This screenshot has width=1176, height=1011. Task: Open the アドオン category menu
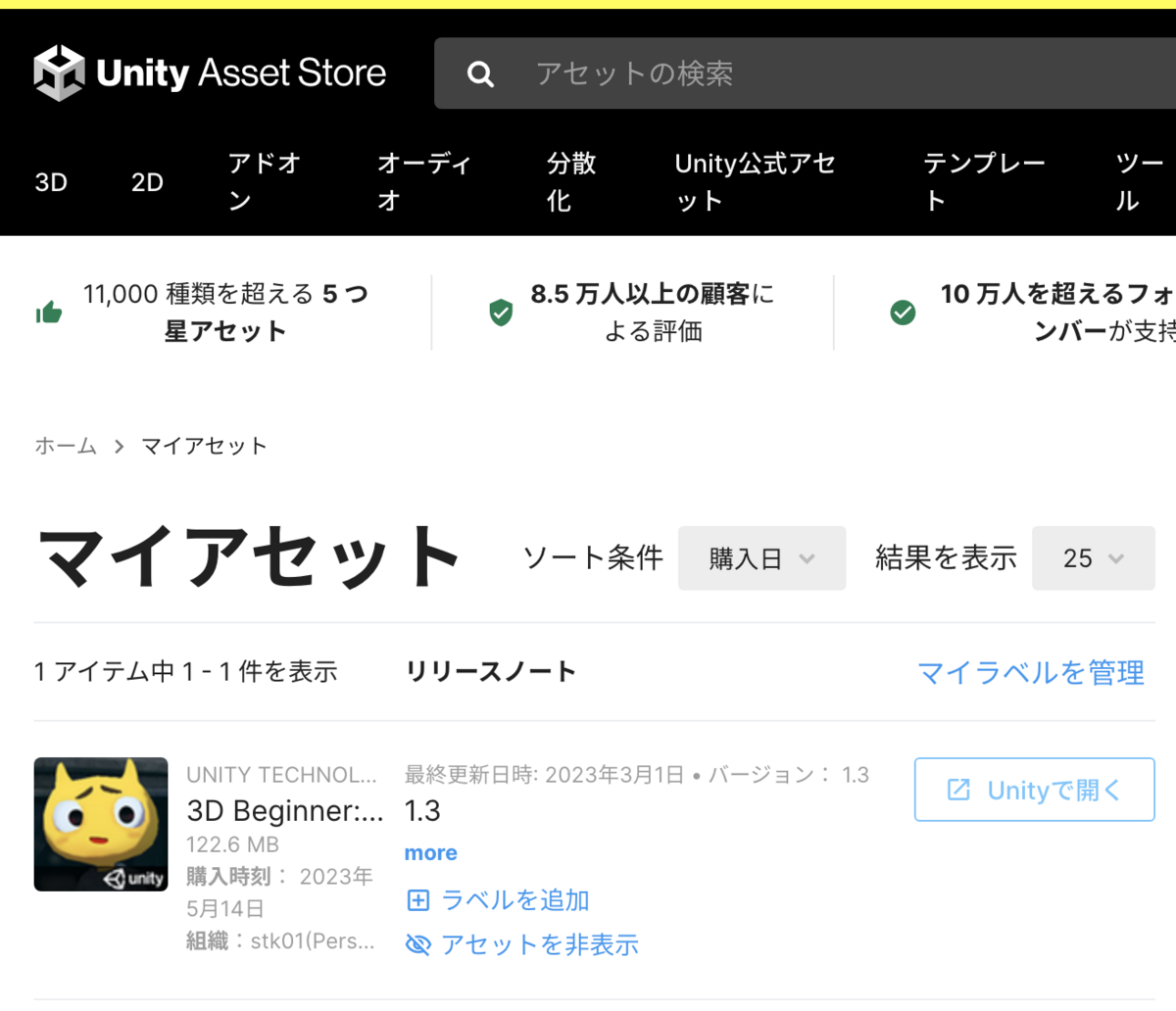click(x=264, y=182)
